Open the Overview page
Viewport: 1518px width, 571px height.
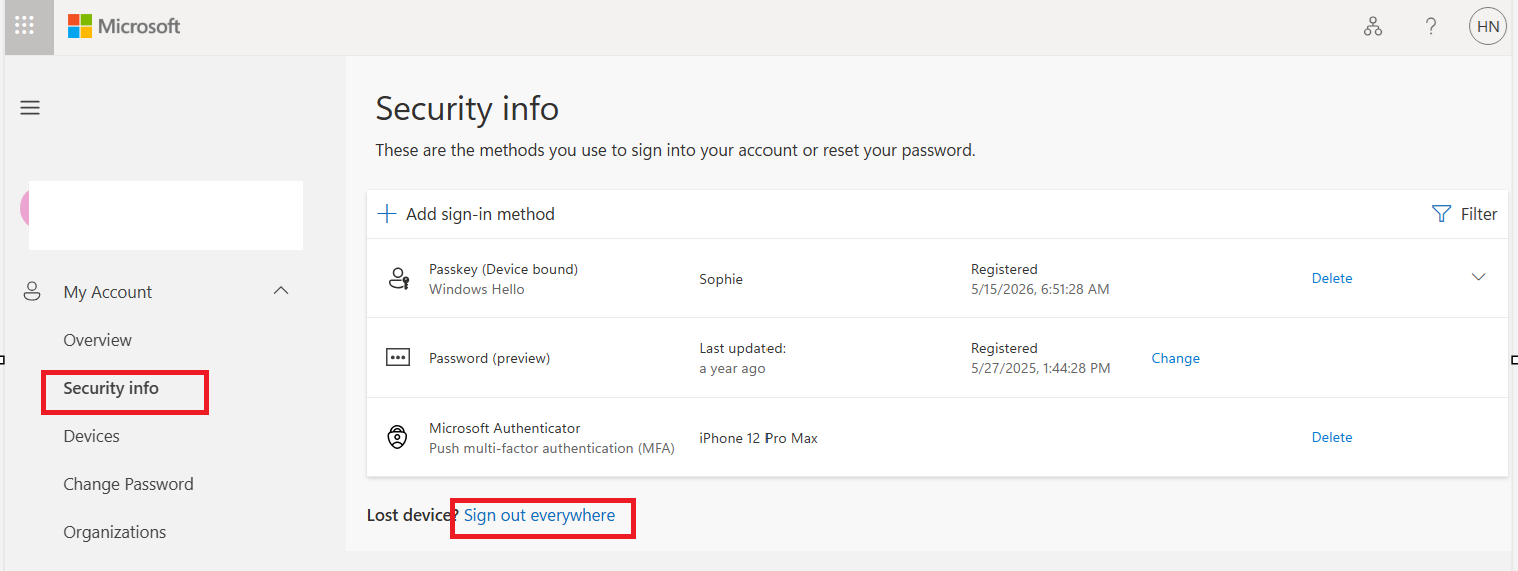98,340
